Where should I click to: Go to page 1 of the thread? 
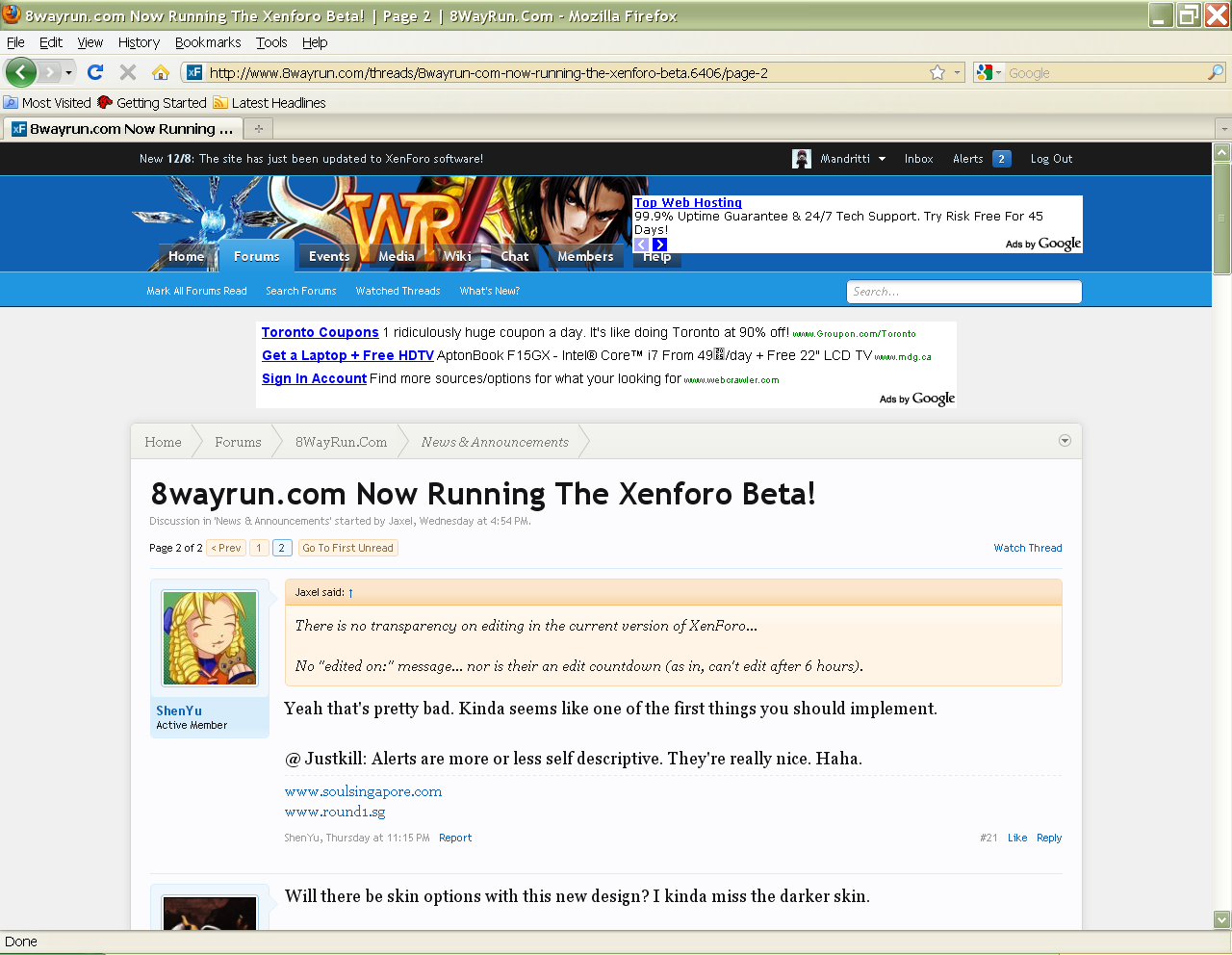(259, 548)
